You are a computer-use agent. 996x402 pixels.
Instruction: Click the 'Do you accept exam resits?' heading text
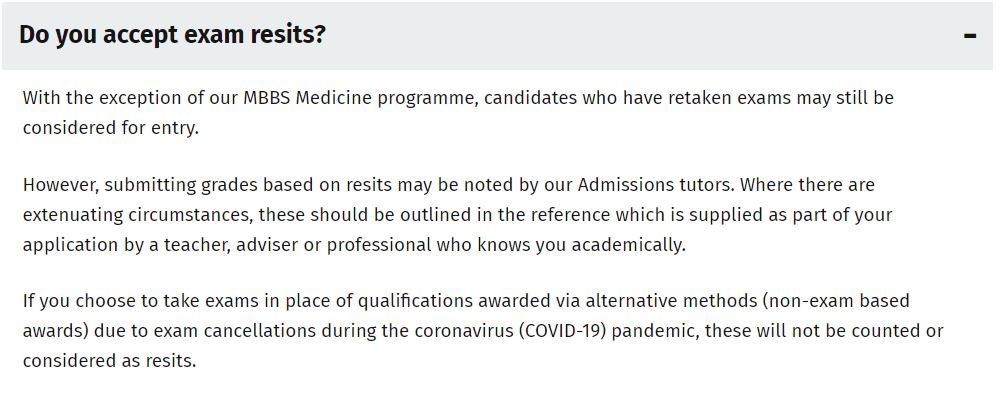click(x=172, y=34)
